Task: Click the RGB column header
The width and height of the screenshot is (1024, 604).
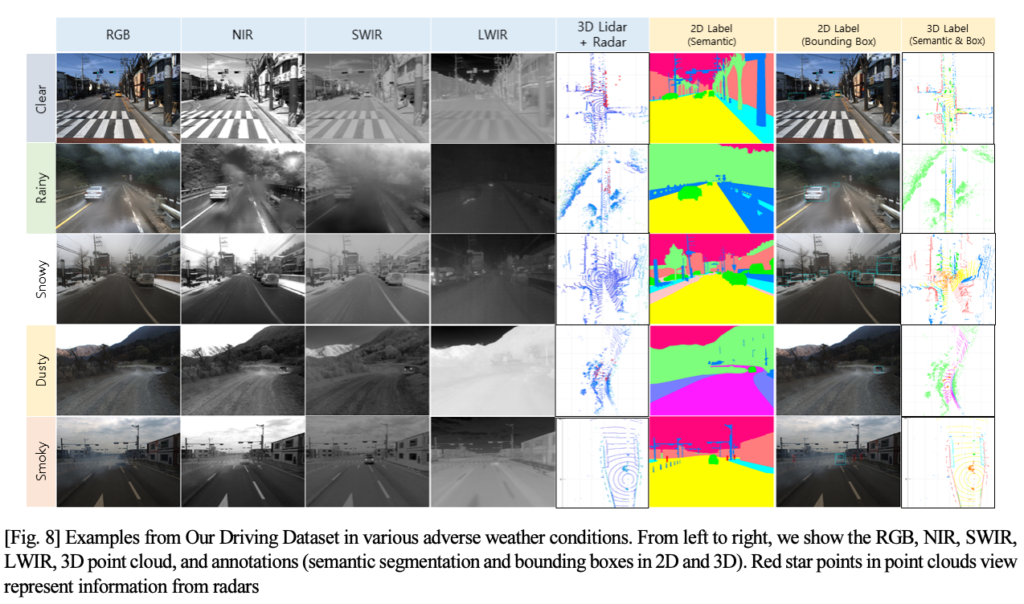Action: click(x=118, y=33)
